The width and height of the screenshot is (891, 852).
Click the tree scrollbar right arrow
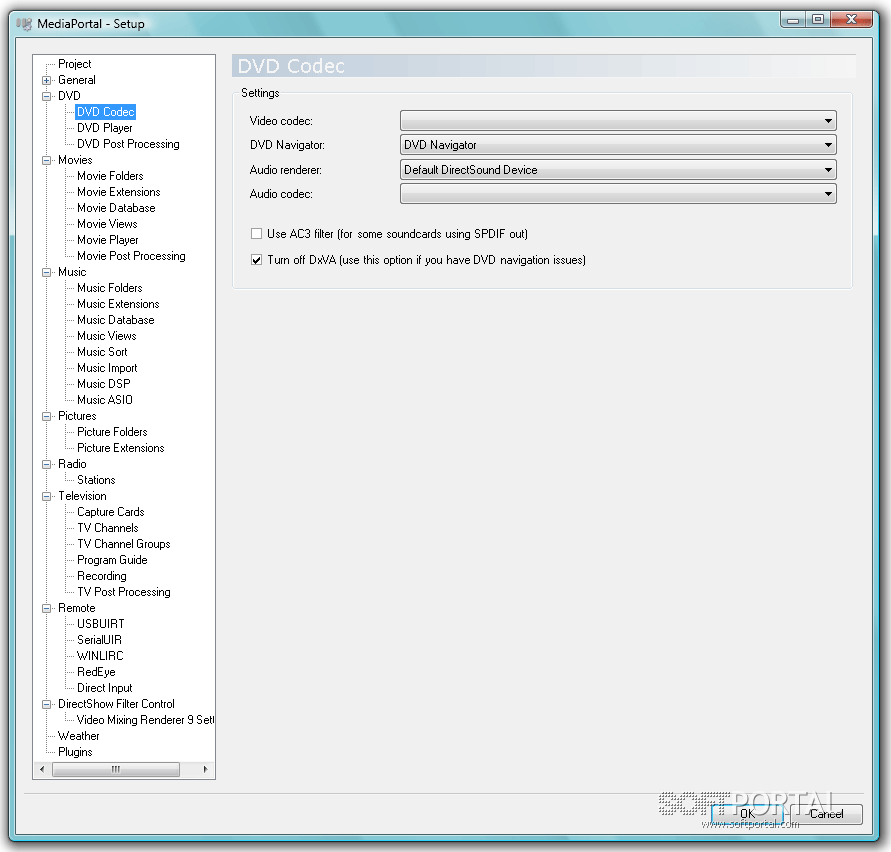tap(206, 770)
